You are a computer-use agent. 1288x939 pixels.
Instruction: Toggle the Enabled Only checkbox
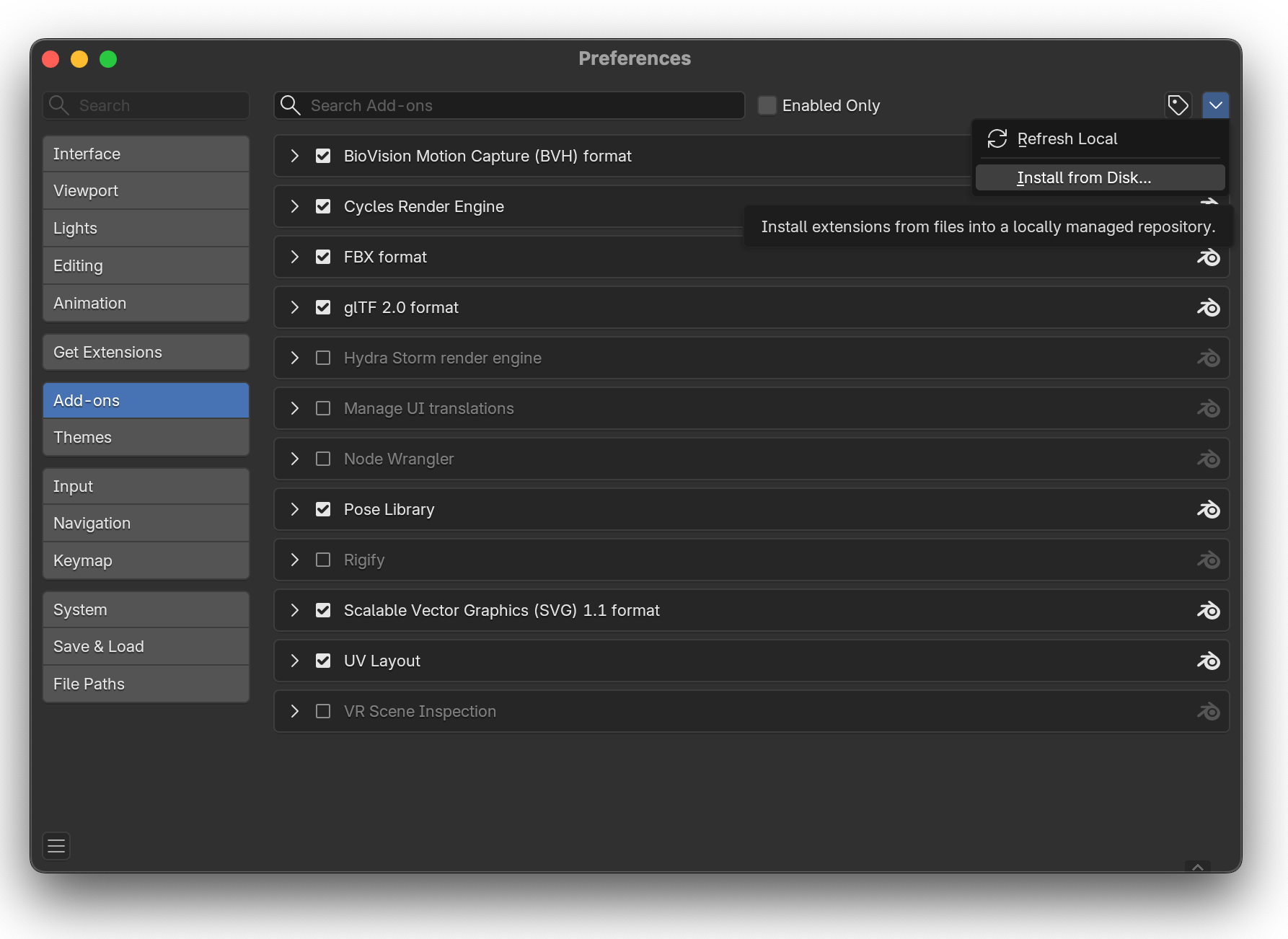pos(767,105)
